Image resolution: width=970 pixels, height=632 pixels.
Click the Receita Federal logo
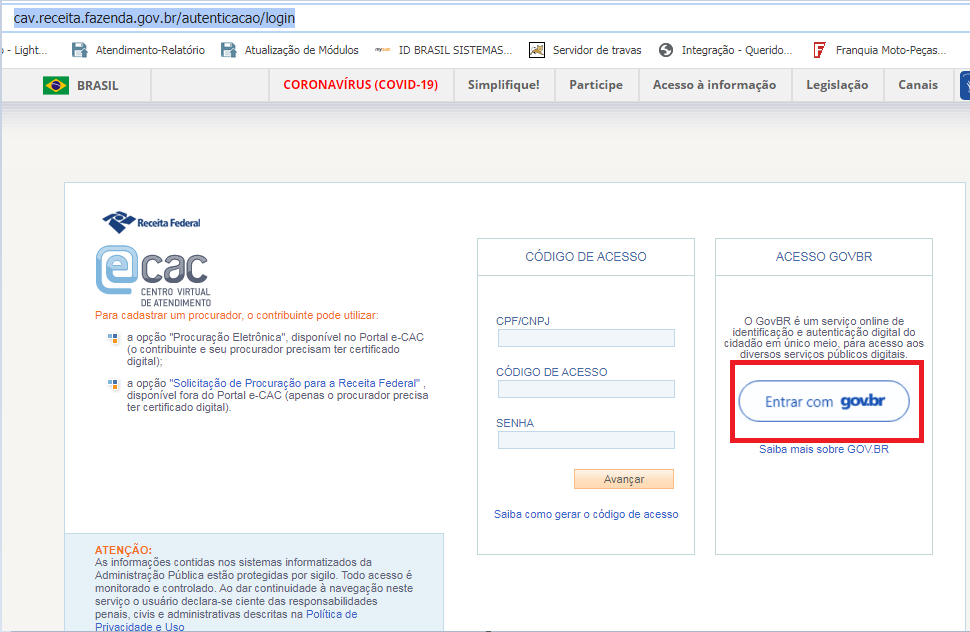click(152, 222)
